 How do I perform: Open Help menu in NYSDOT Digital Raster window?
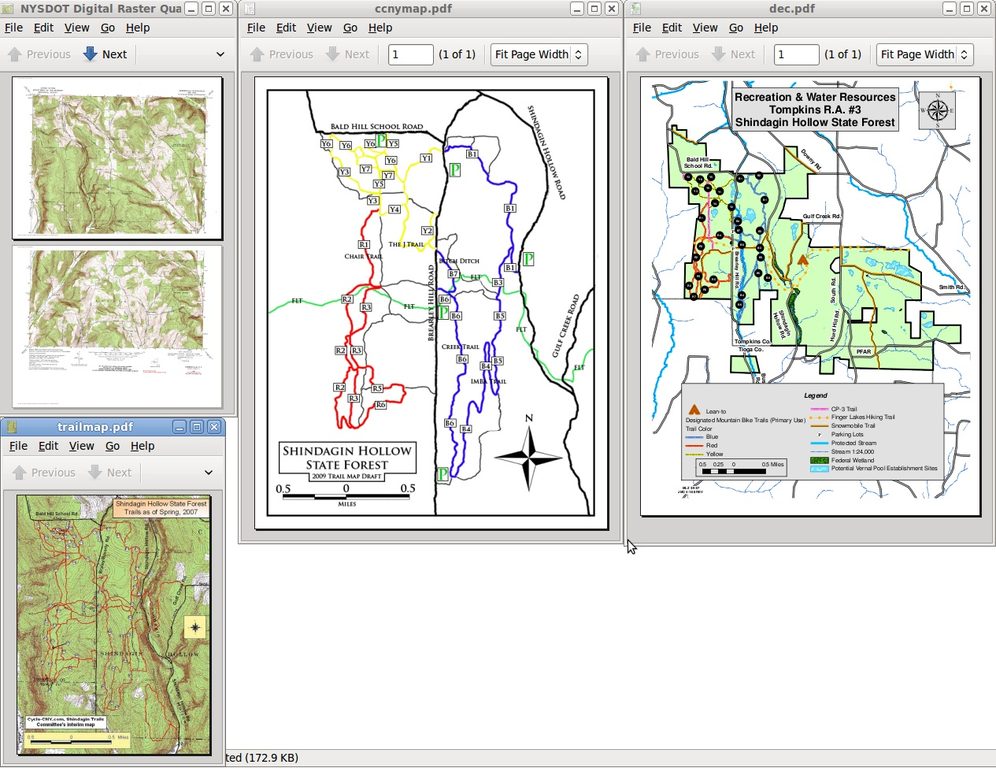pyautogui.click(x=137, y=27)
